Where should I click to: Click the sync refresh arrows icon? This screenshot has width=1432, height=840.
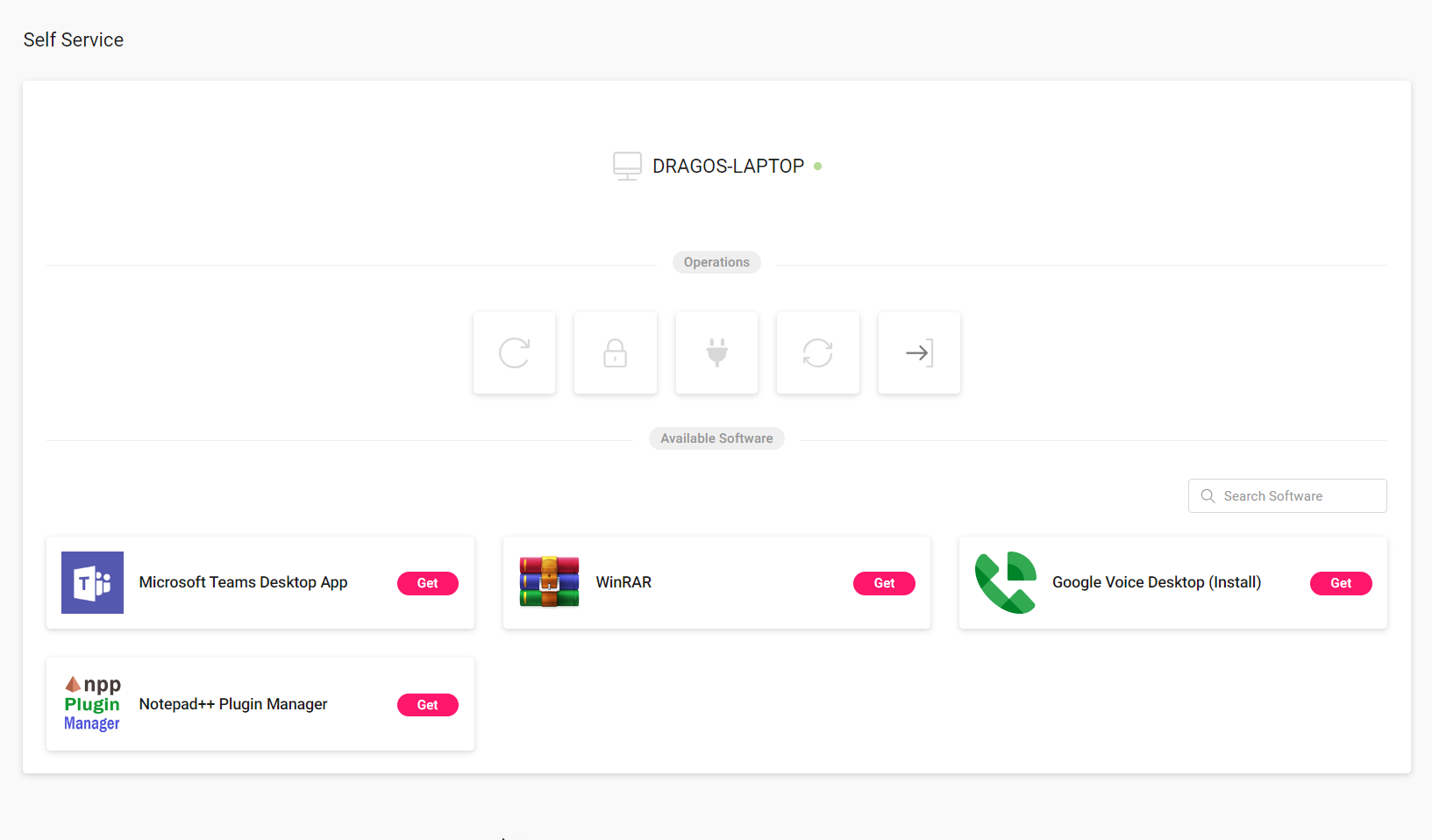pyautogui.click(x=818, y=353)
